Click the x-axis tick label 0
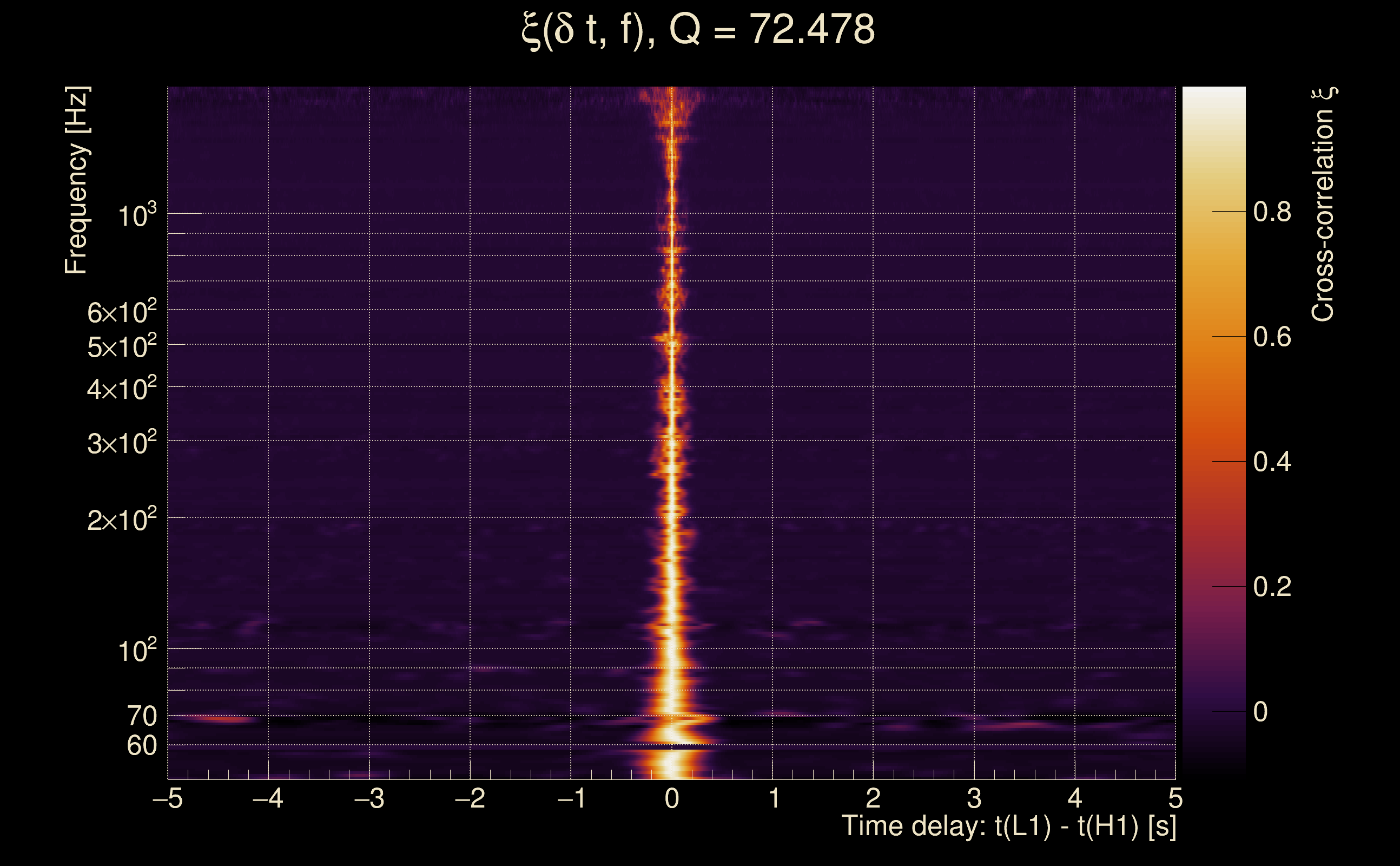 [x=672, y=798]
